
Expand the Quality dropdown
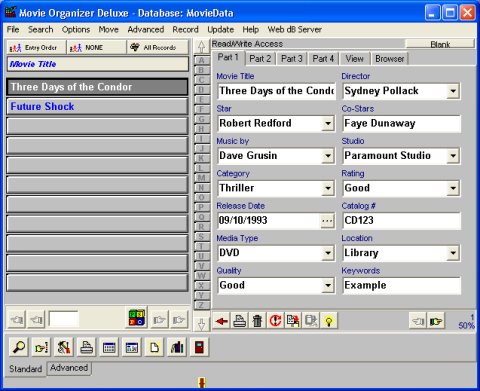(328, 285)
